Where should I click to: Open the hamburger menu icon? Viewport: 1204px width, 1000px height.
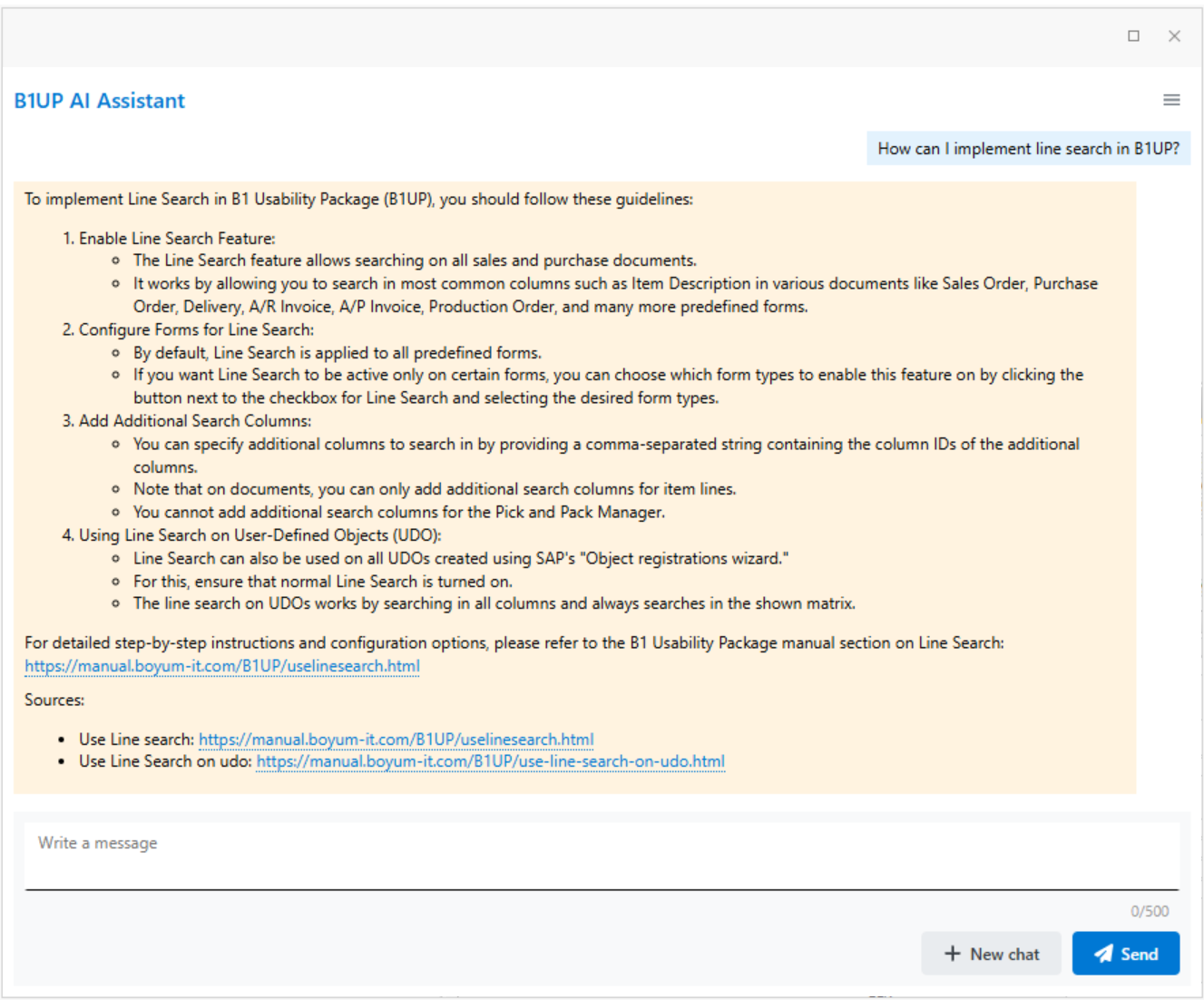(1171, 100)
